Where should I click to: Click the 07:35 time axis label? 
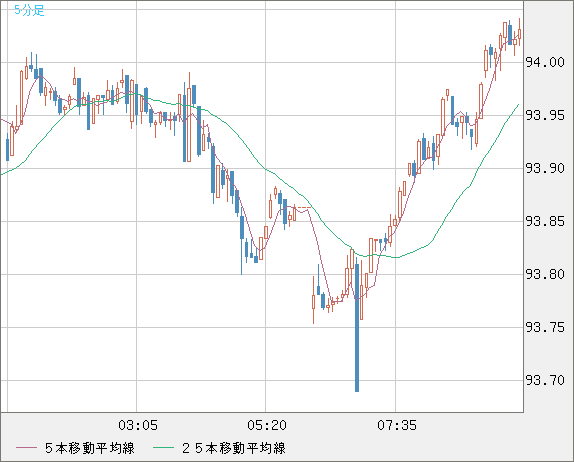tap(397, 425)
